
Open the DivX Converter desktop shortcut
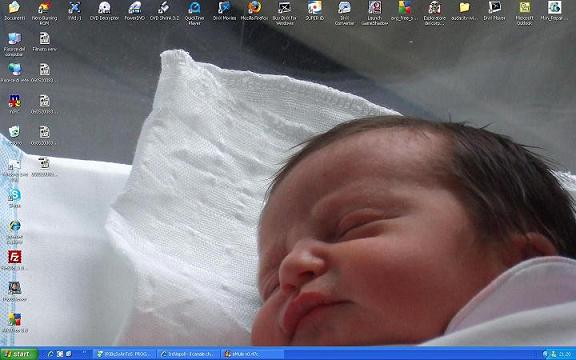tap(345, 12)
